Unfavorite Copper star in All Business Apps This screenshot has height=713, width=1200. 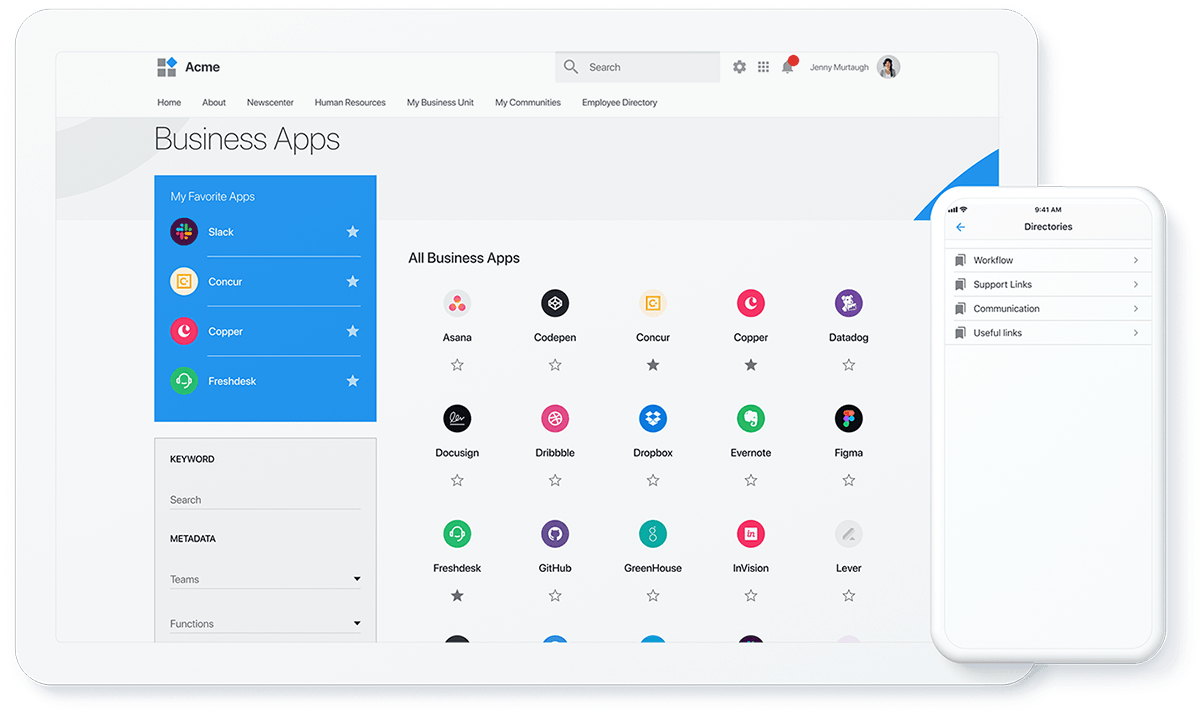[x=751, y=365]
